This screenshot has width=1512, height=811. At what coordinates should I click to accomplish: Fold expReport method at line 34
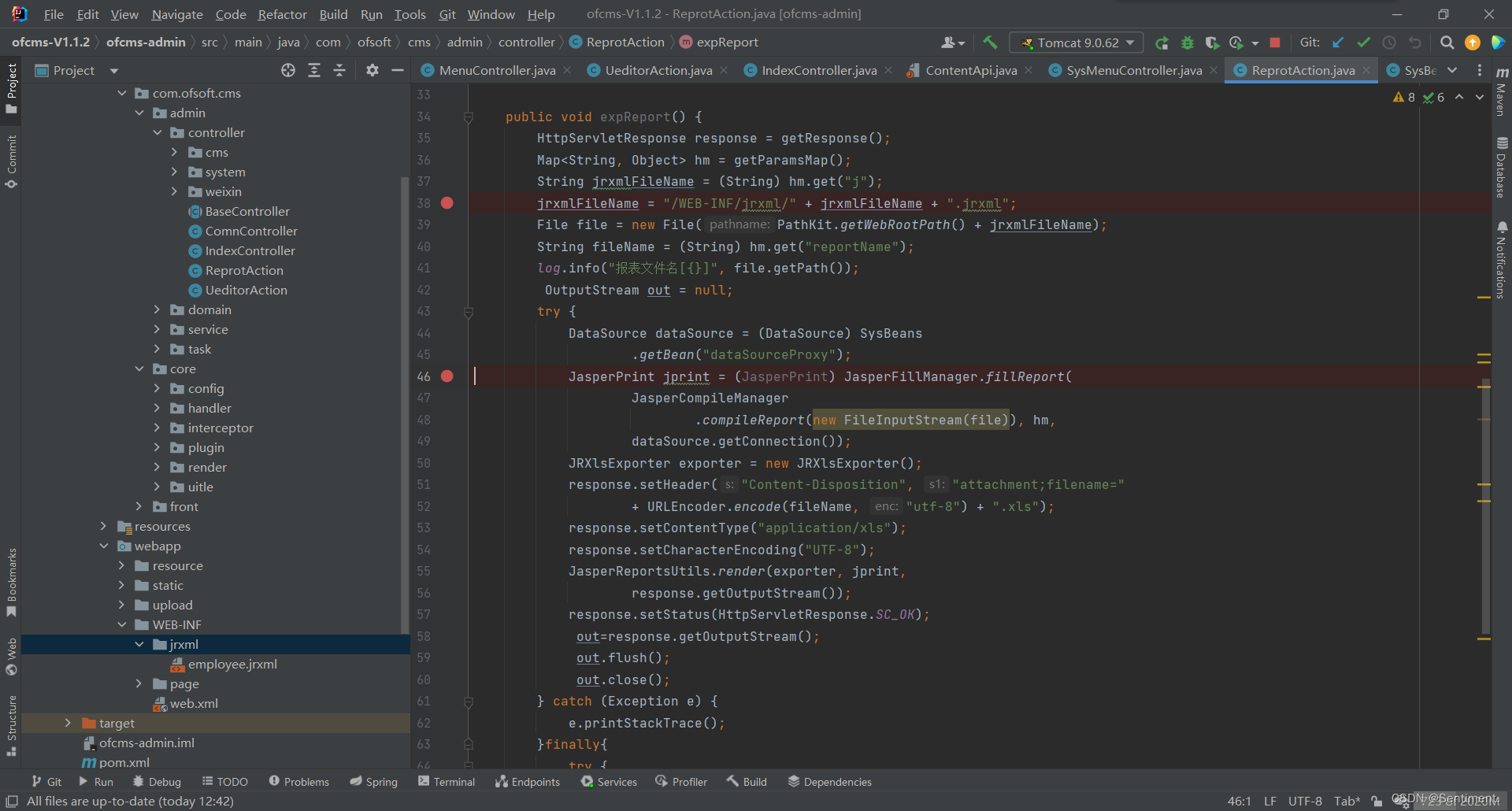coord(469,117)
